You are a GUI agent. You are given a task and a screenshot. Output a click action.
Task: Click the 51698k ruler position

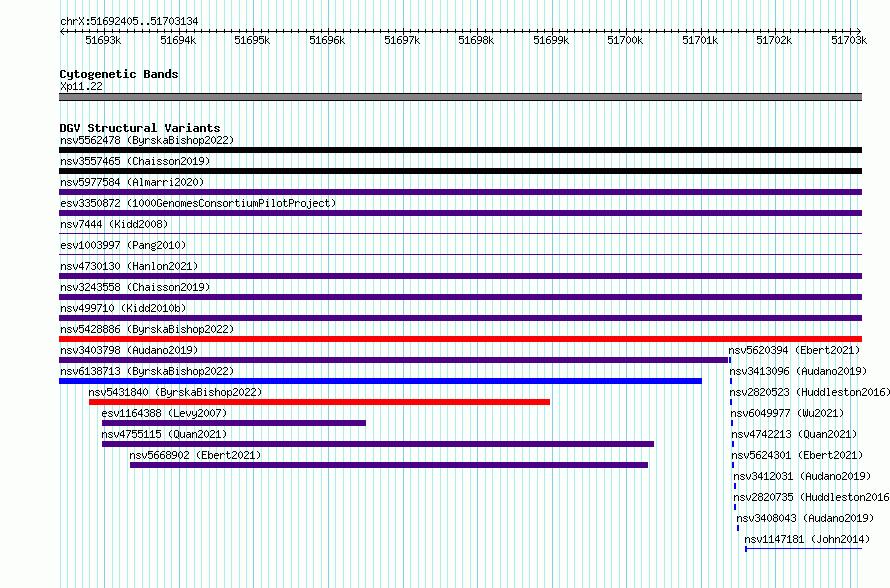click(476, 40)
